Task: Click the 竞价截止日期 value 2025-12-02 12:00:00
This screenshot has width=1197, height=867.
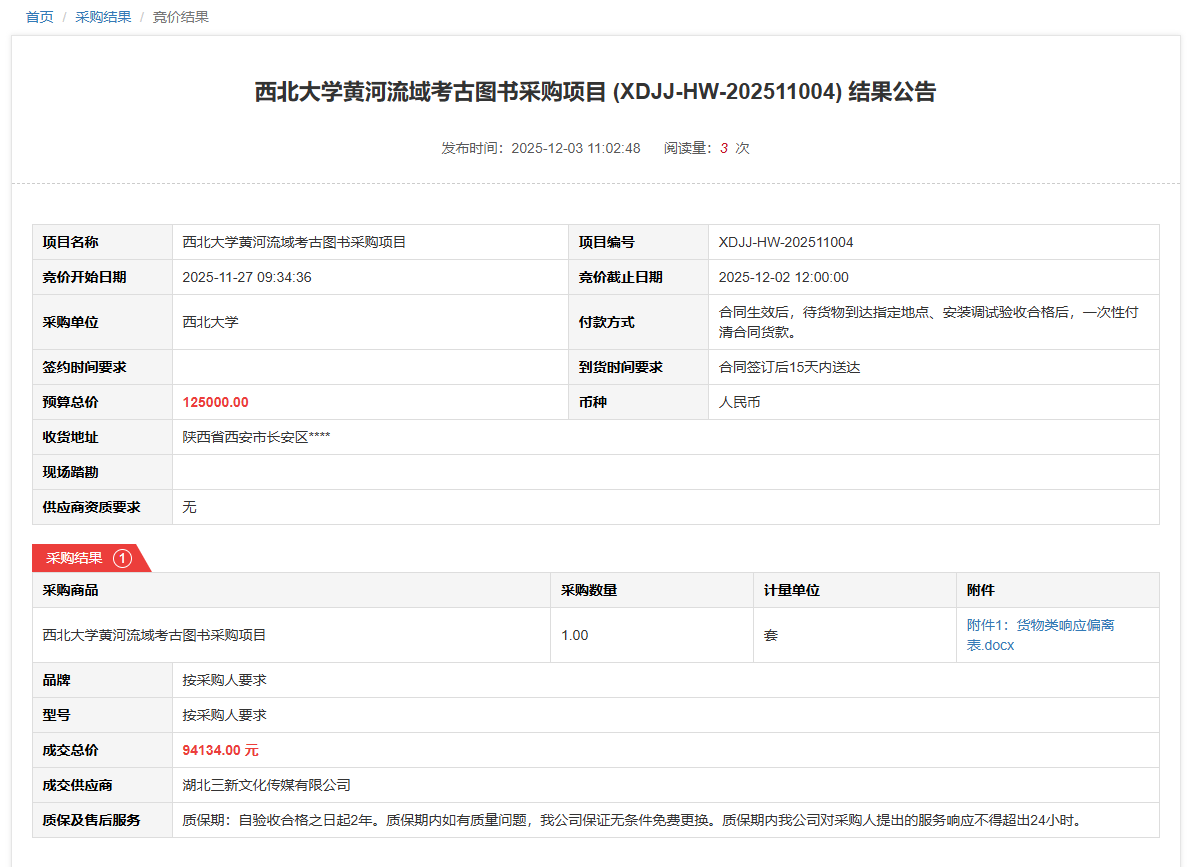Action: point(783,277)
